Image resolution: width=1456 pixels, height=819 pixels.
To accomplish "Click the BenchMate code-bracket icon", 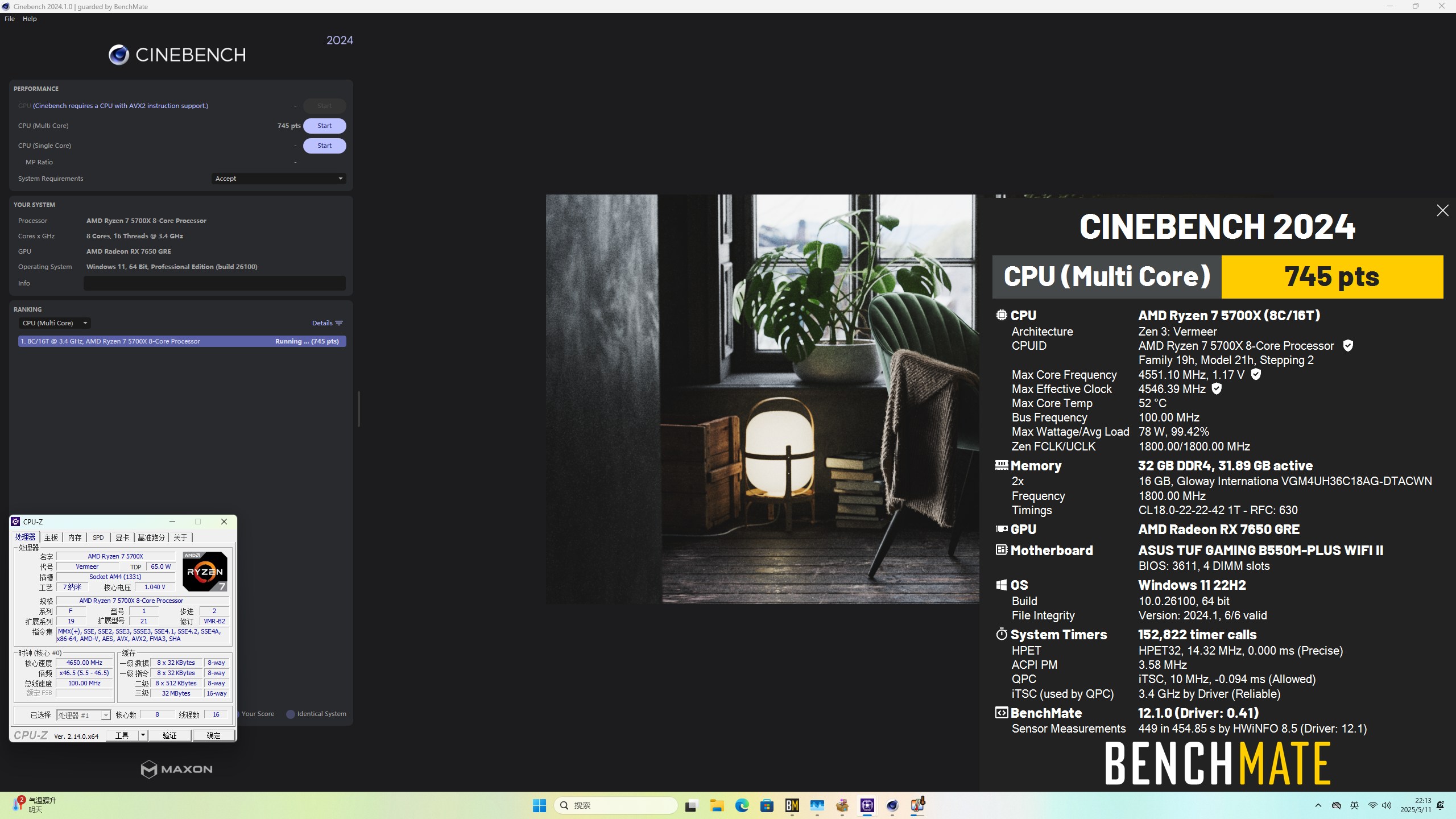I will click(1001, 713).
